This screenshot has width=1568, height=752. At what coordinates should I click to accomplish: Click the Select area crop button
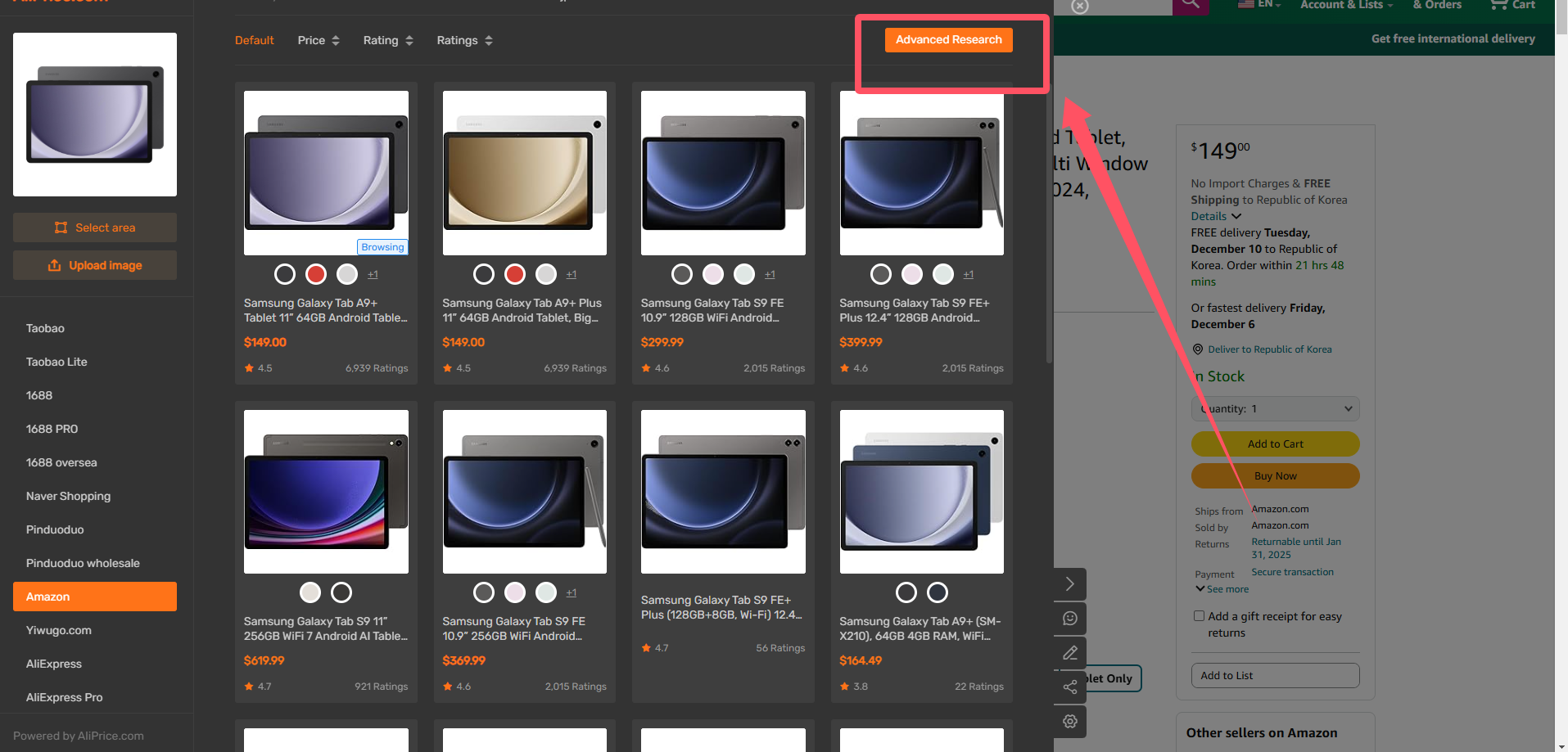(95, 227)
